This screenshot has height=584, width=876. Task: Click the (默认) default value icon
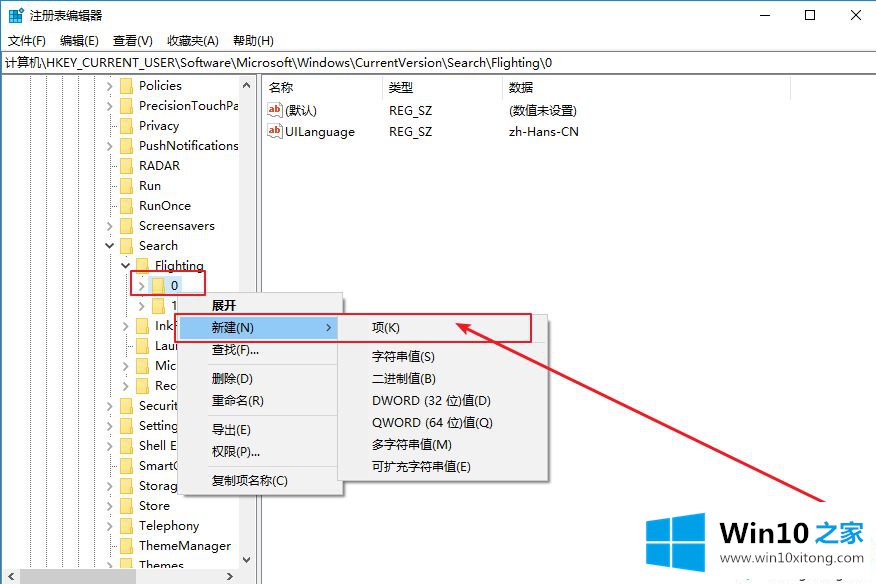(276, 110)
